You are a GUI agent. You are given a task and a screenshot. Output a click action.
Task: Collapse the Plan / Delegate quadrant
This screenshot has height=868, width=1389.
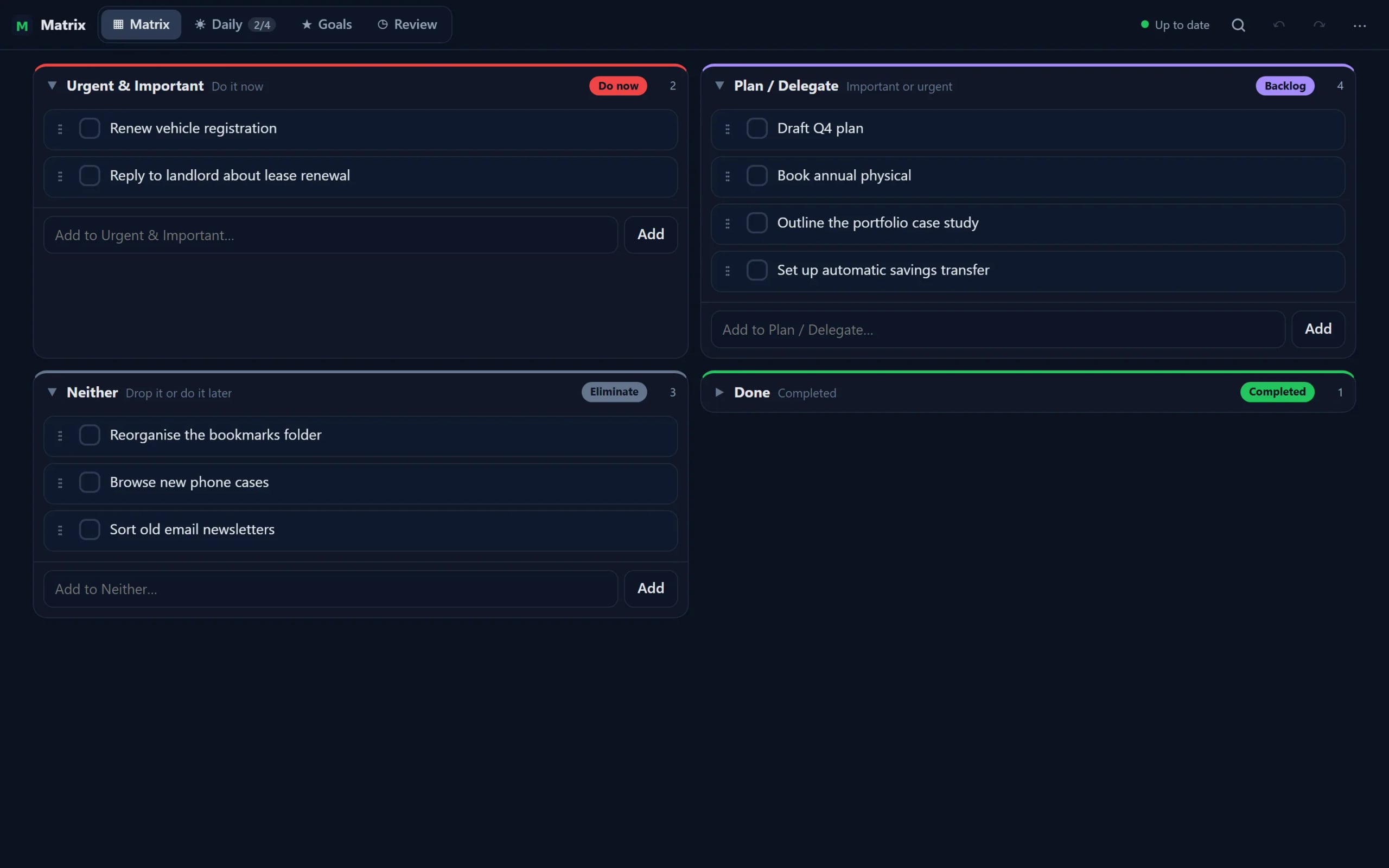[x=719, y=86]
